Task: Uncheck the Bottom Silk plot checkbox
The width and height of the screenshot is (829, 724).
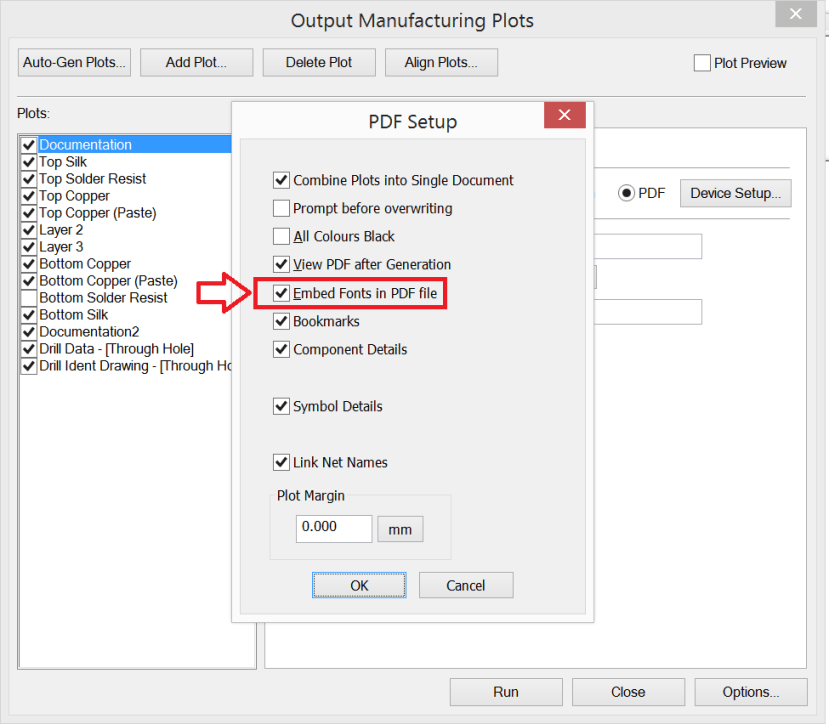Action: 29,315
